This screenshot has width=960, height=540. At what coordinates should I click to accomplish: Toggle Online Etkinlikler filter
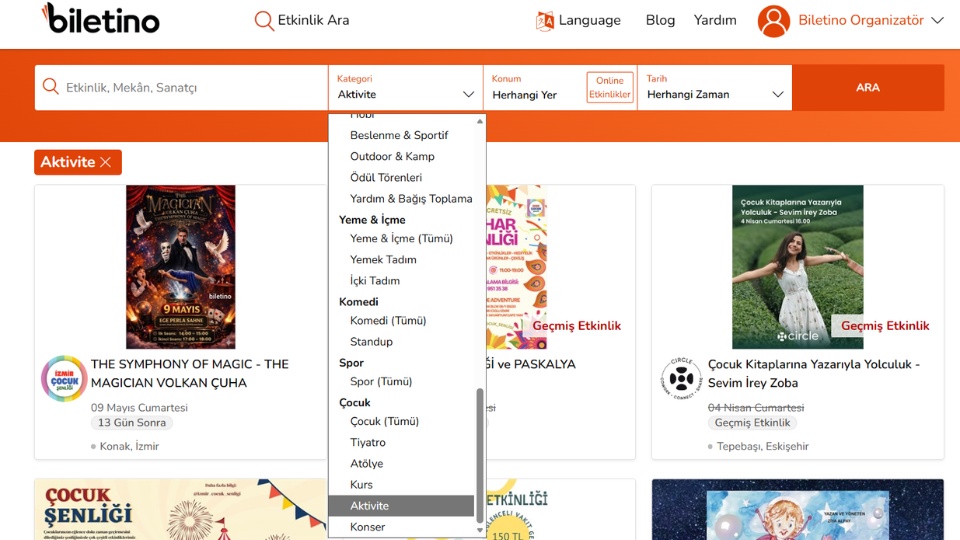click(610, 88)
